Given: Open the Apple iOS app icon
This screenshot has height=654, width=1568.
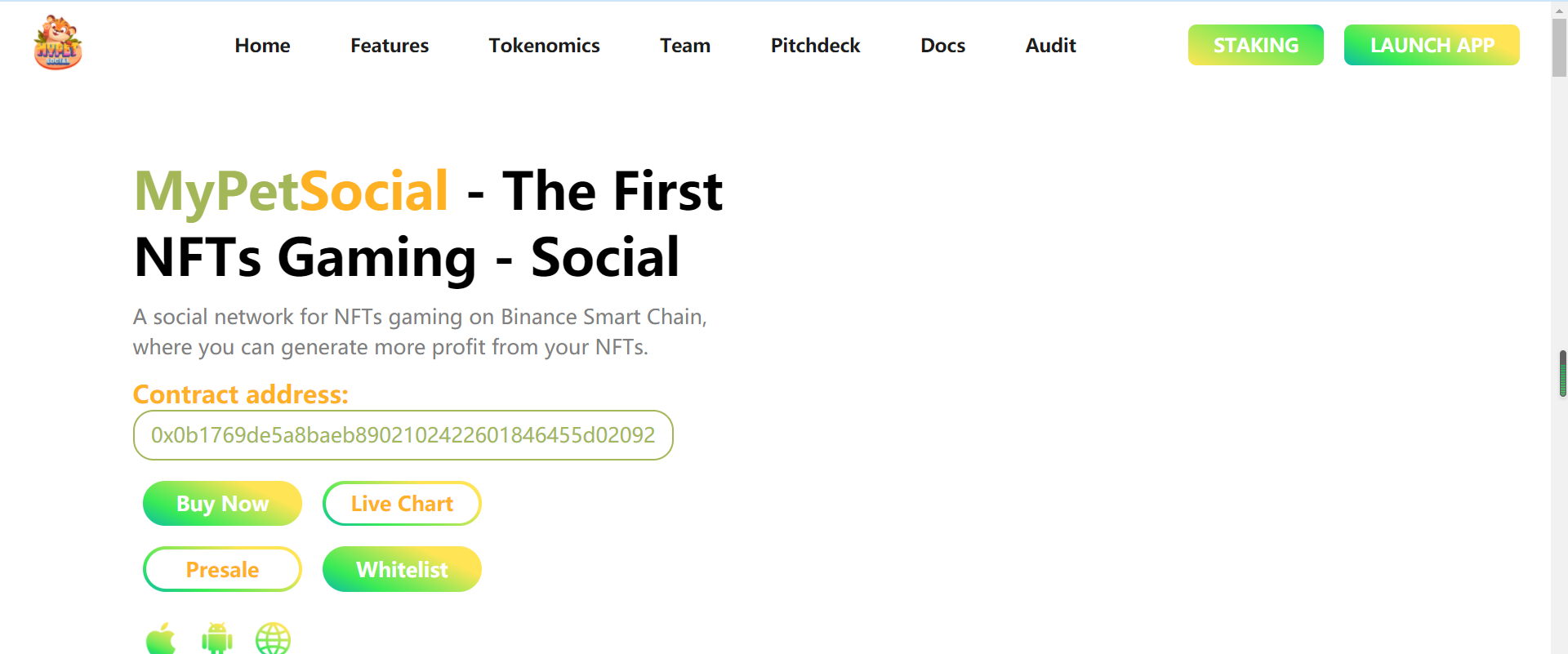Looking at the screenshot, I should coord(161,638).
